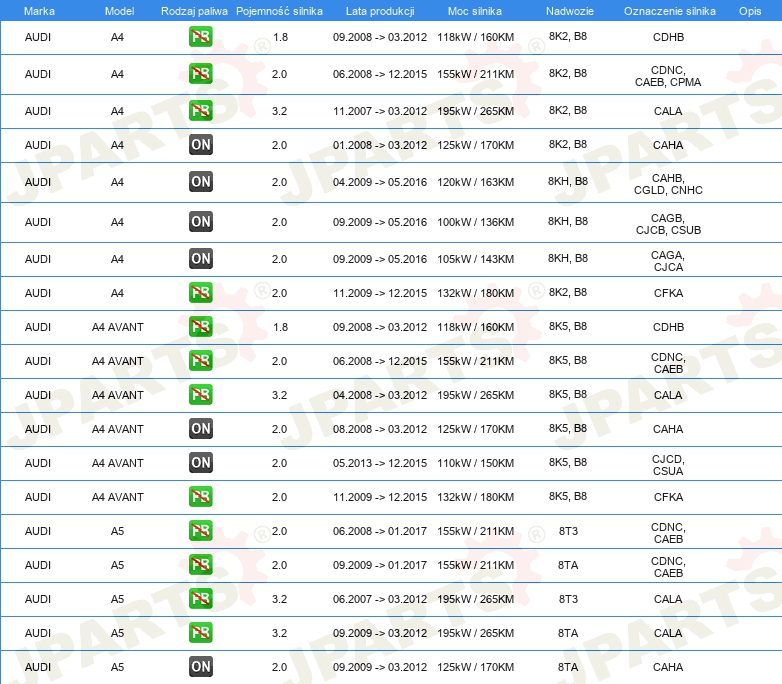Click the ON icon in the A4 AVANT 125kW row
The image size is (782, 684).
[x=200, y=429]
